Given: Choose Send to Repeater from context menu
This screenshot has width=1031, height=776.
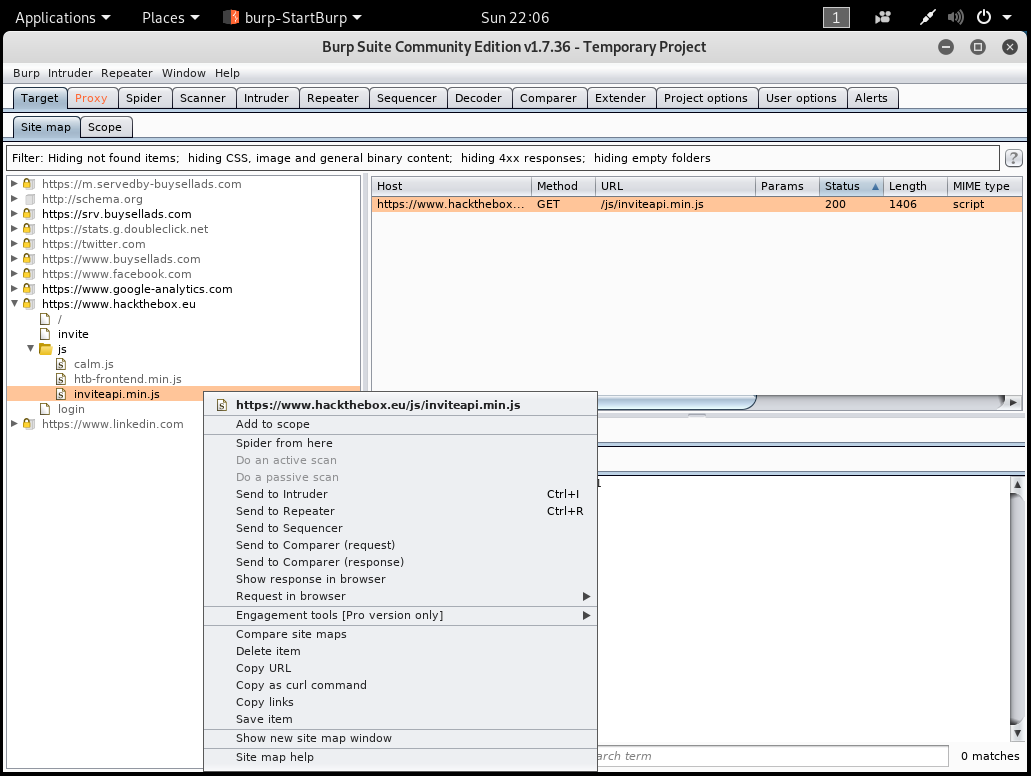Looking at the screenshot, I should pyautogui.click(x=285, y=511).
